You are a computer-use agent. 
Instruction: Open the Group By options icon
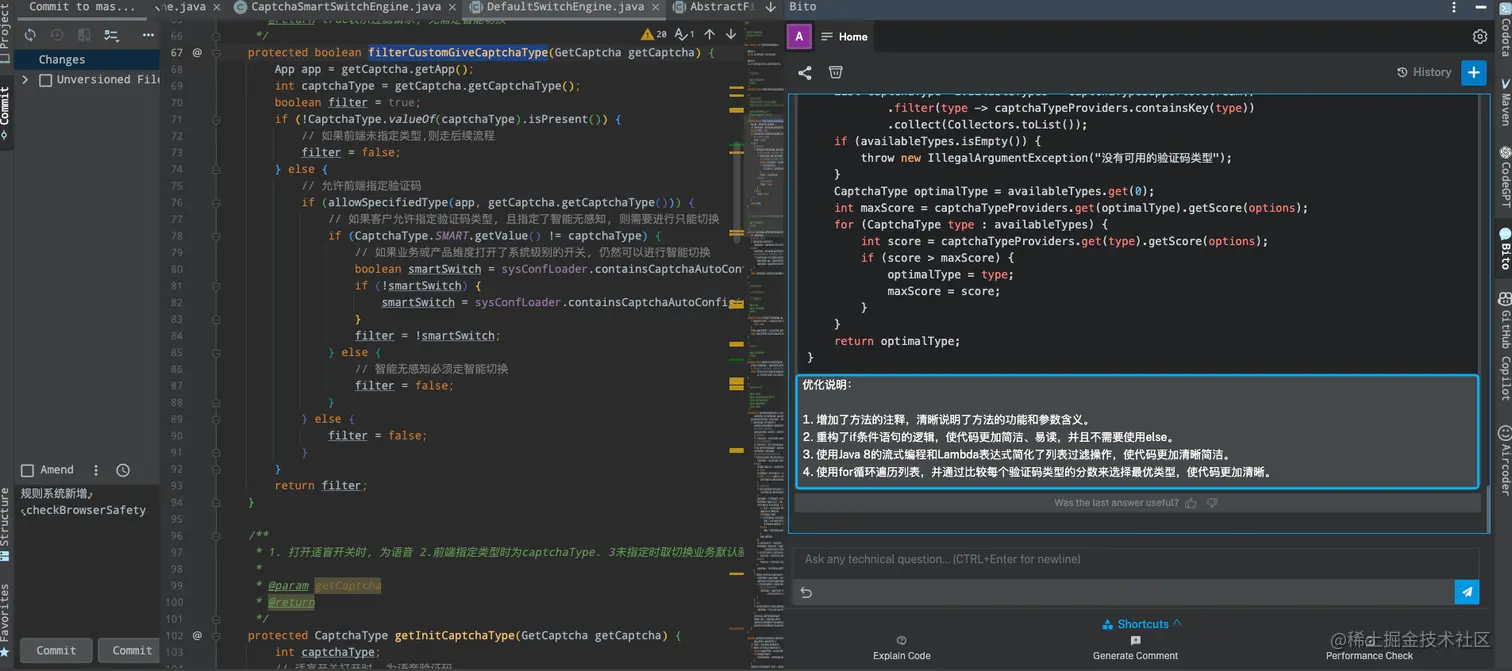click(x=111, y=35)
